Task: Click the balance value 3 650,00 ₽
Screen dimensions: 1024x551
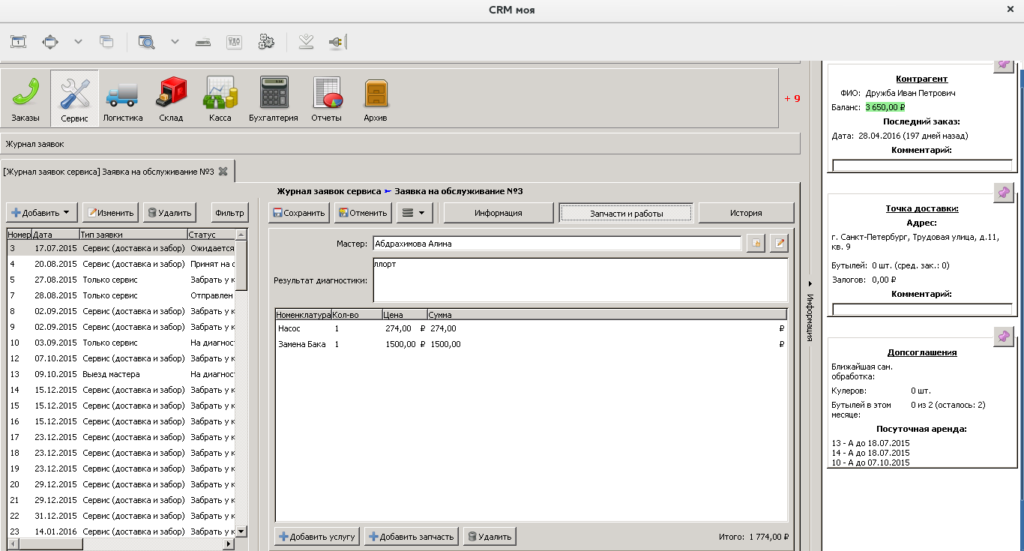Action: (x=885, y=107)
